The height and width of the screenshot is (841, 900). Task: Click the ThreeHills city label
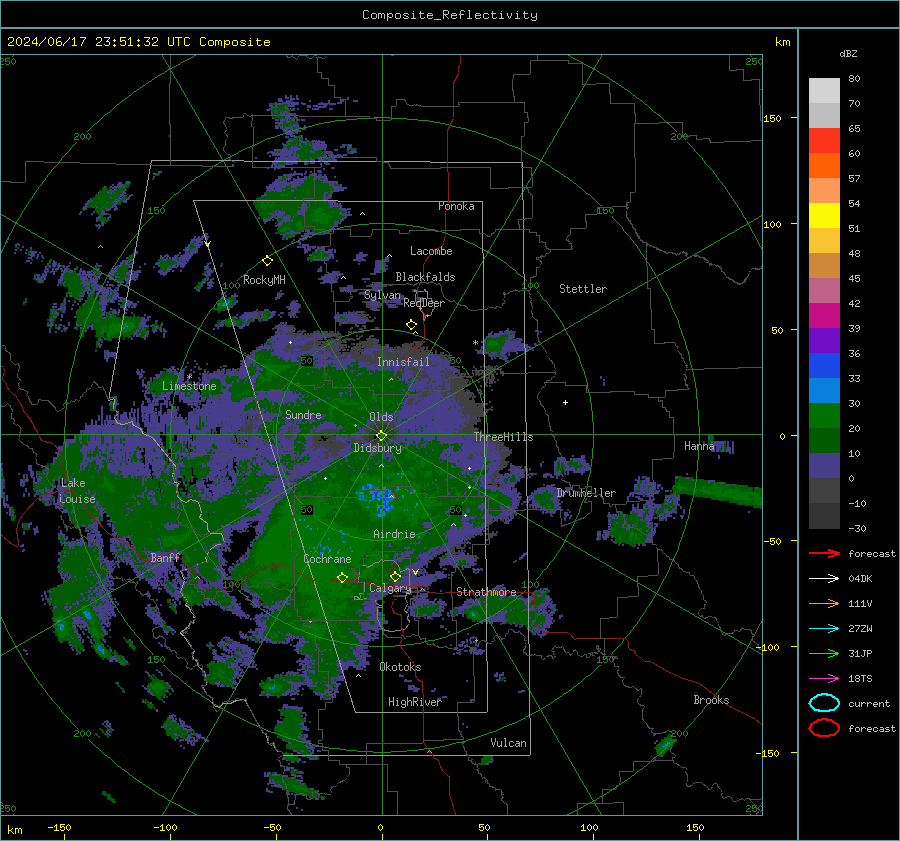click(503, 437)
